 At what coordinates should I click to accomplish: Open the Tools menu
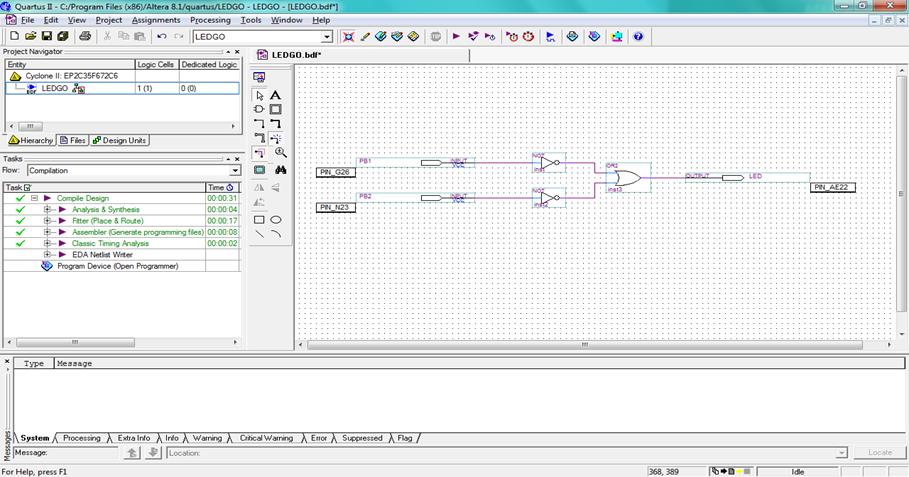point(251,20)
